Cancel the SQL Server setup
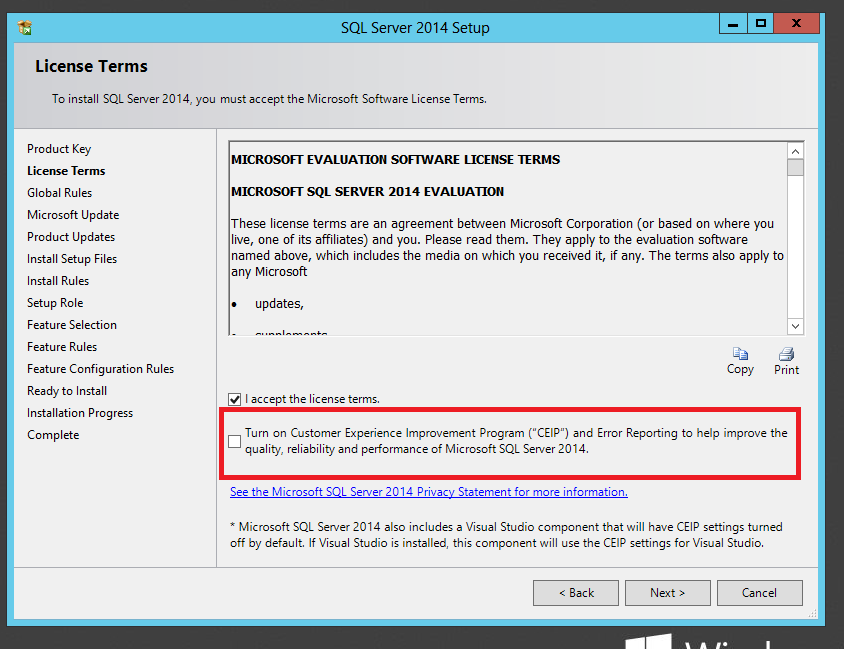 (x=759, y=592)
